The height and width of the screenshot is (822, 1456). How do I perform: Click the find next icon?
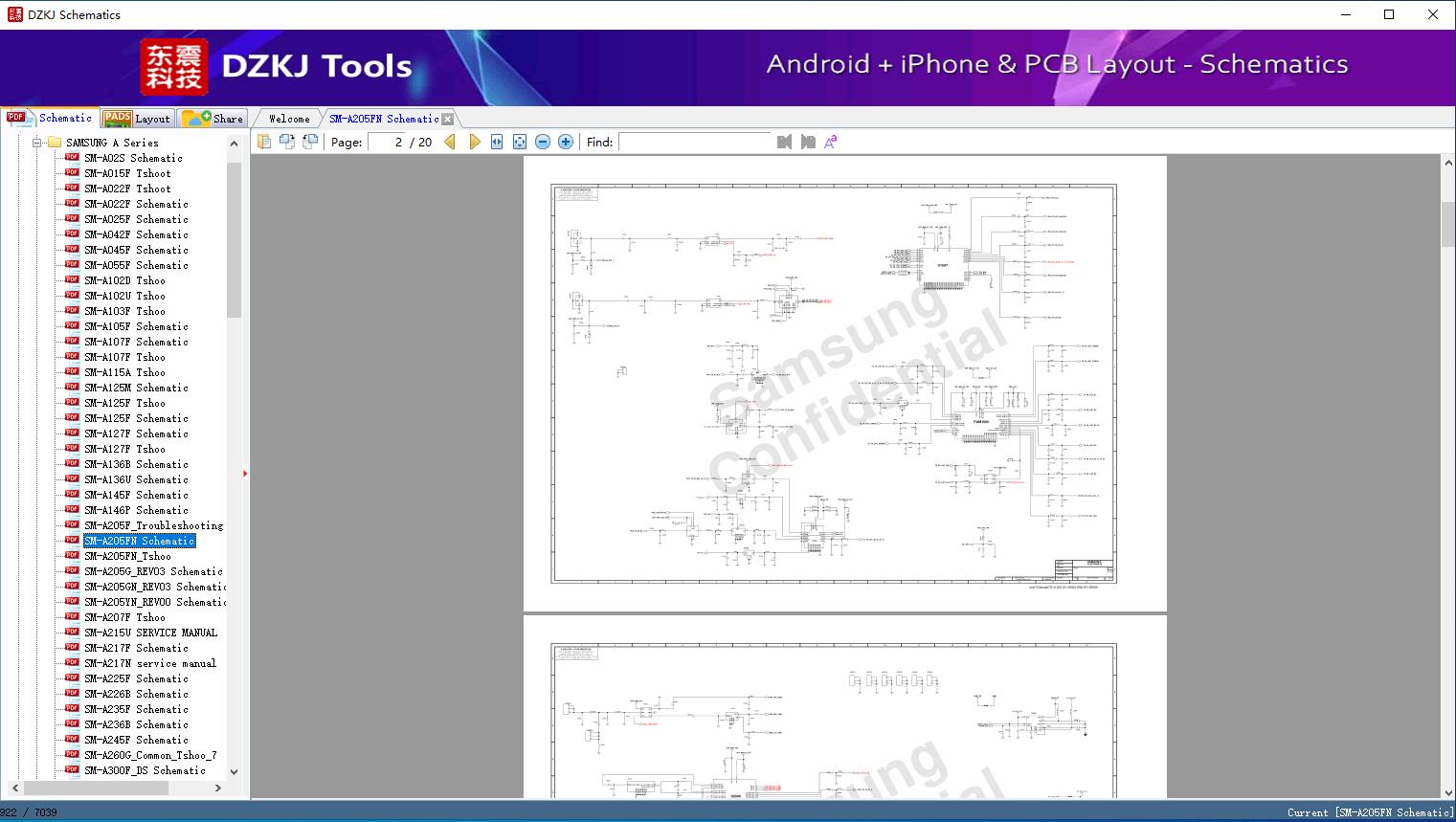[x=808, y=142]
